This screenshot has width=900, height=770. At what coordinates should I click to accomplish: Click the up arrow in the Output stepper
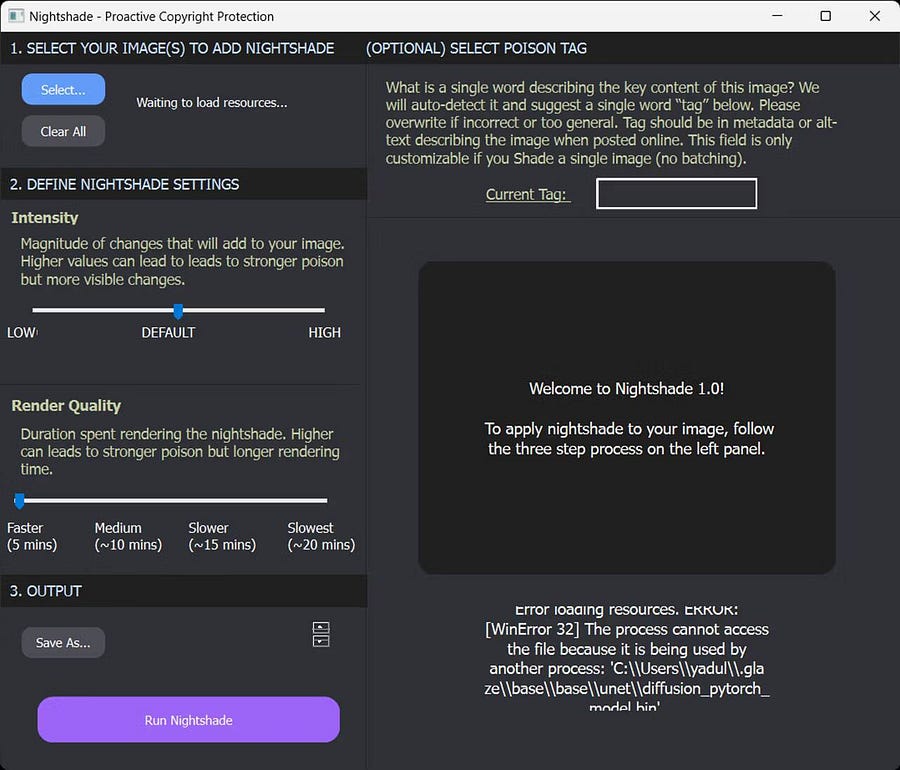tap(321, 628)
